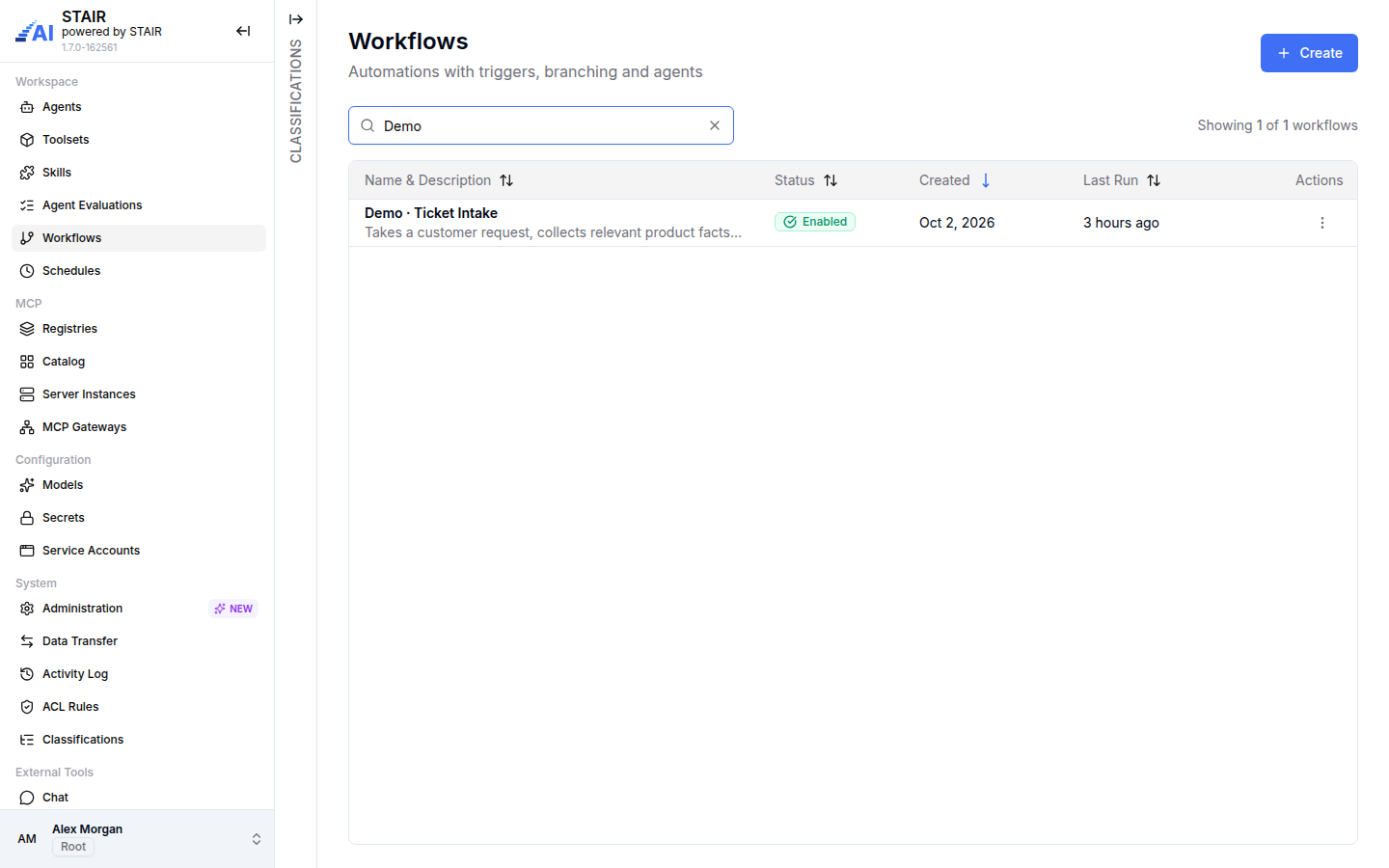Click the ACL Rules shield icon
This screenshot has width=1389, height=868.
point(27,707)
